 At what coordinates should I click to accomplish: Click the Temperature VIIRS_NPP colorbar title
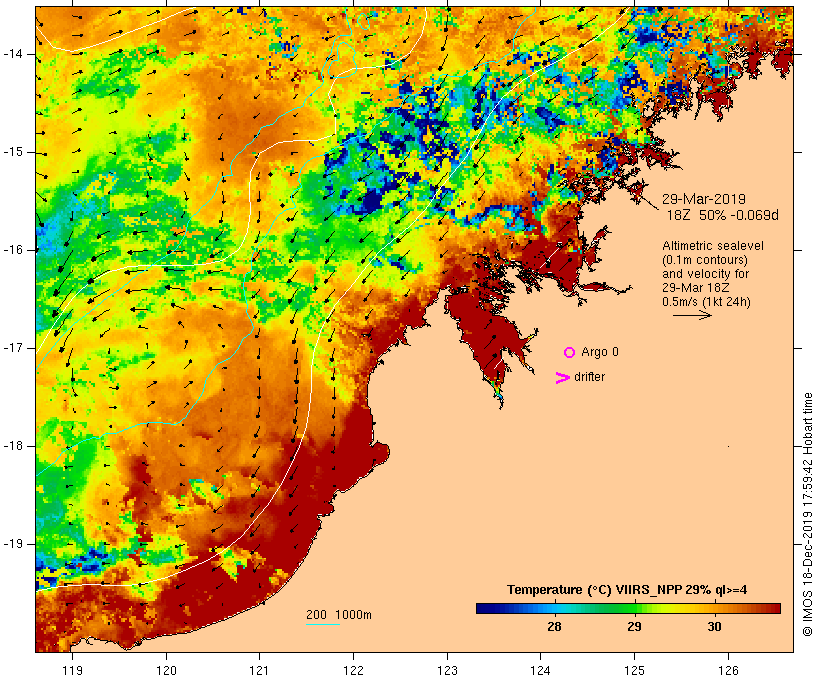pyautogui.click(x=627, y=590)
